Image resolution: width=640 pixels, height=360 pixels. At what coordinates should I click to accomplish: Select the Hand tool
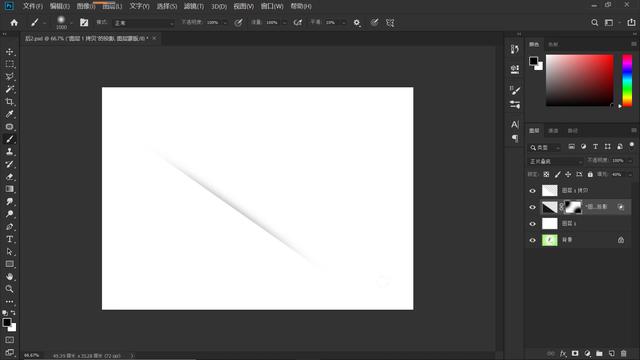pyautogui.click(x=9, y=276)
